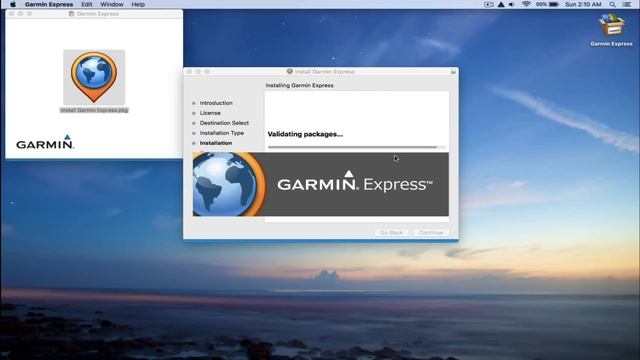Click the Wi-Fi status icon
This screenshot has height=360, width=640.
click(x=526, y=4)
